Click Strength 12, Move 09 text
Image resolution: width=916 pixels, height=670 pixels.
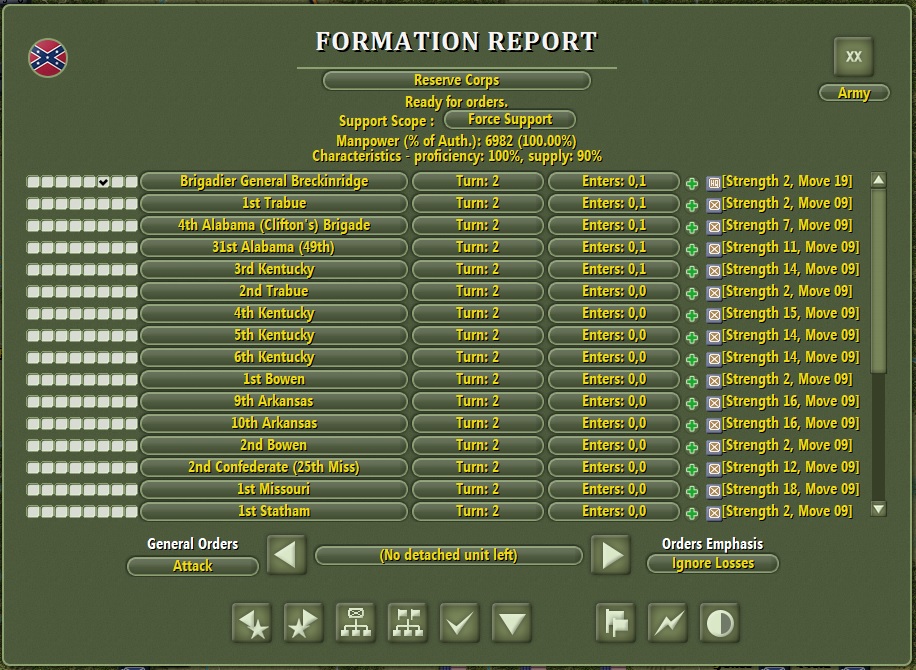point(791,467)
